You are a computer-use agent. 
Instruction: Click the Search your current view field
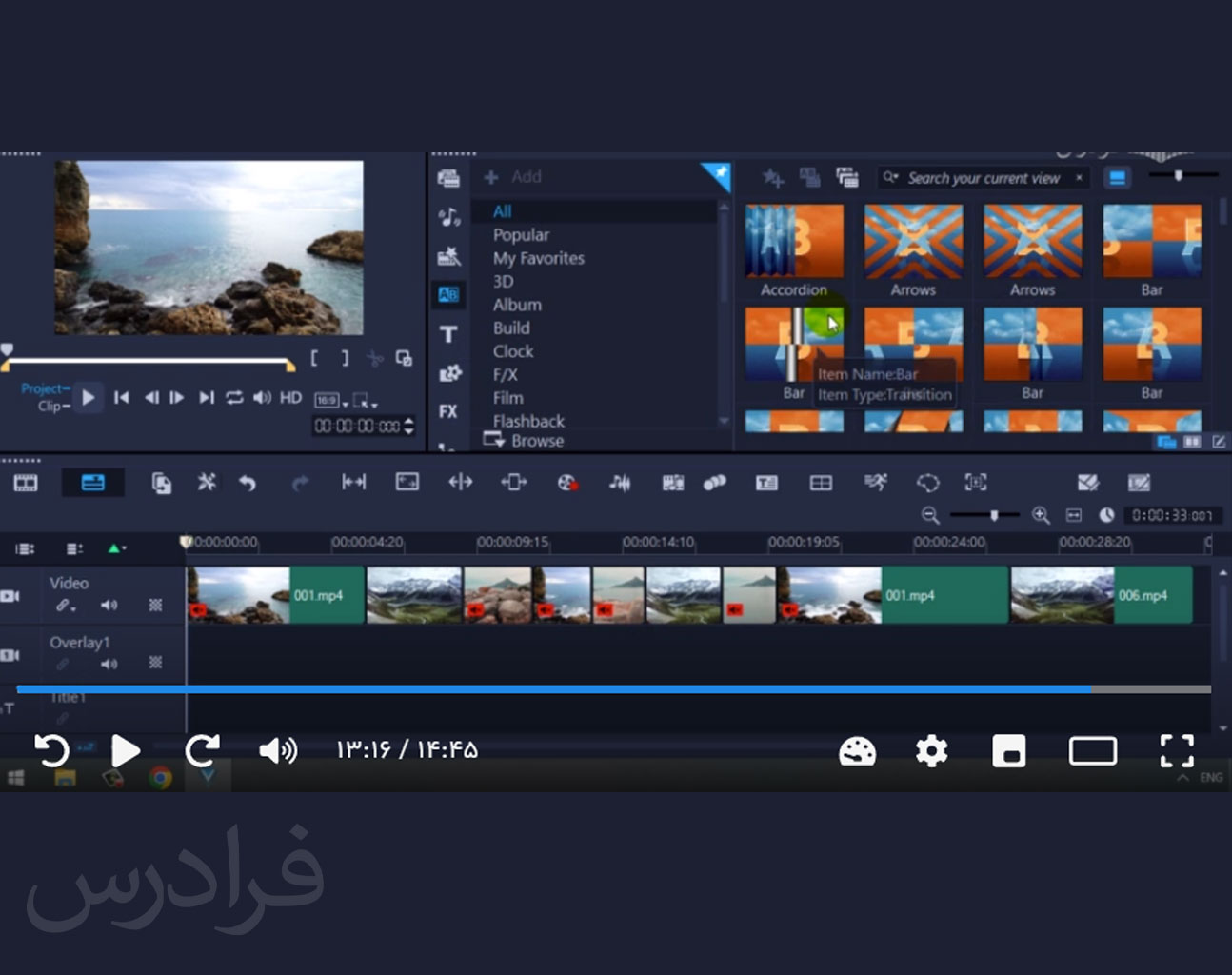pos(983,177)
